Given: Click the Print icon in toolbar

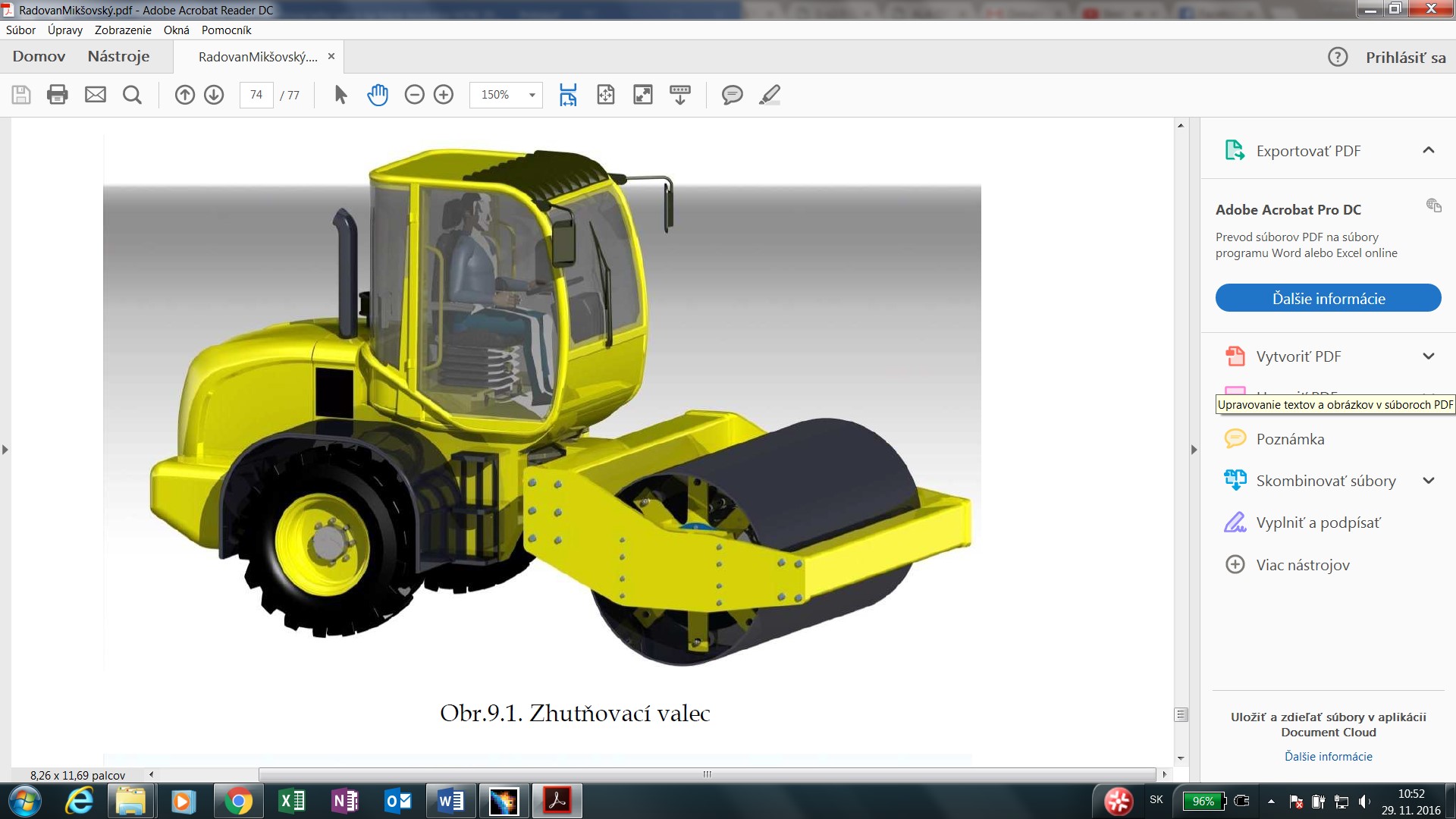Looking at the screenshot, I should point(58,95).
